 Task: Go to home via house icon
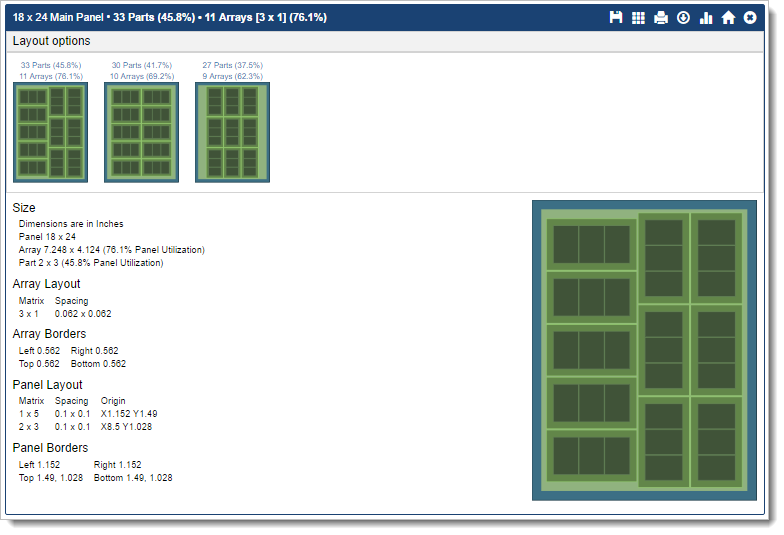click(x=728, y=18)
